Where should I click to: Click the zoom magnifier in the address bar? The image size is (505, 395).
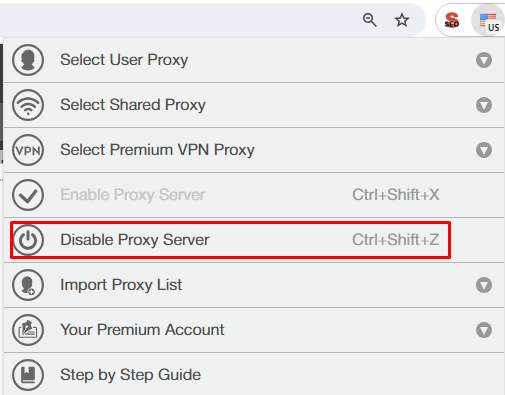coord(370,20)
